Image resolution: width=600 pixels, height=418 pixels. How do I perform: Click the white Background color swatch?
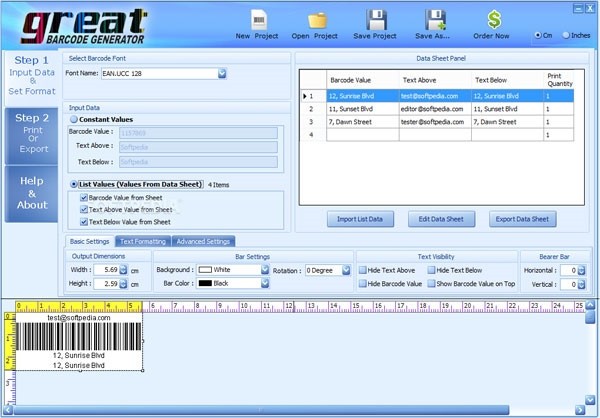tap(208, 270)
